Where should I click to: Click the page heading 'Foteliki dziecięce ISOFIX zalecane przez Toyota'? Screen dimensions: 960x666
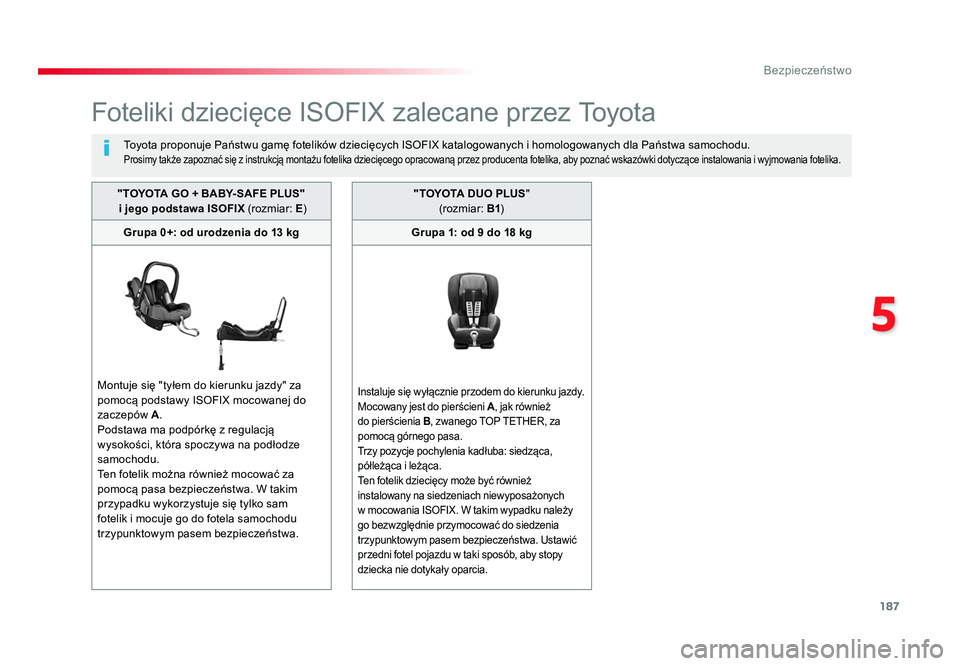point(373,113)
